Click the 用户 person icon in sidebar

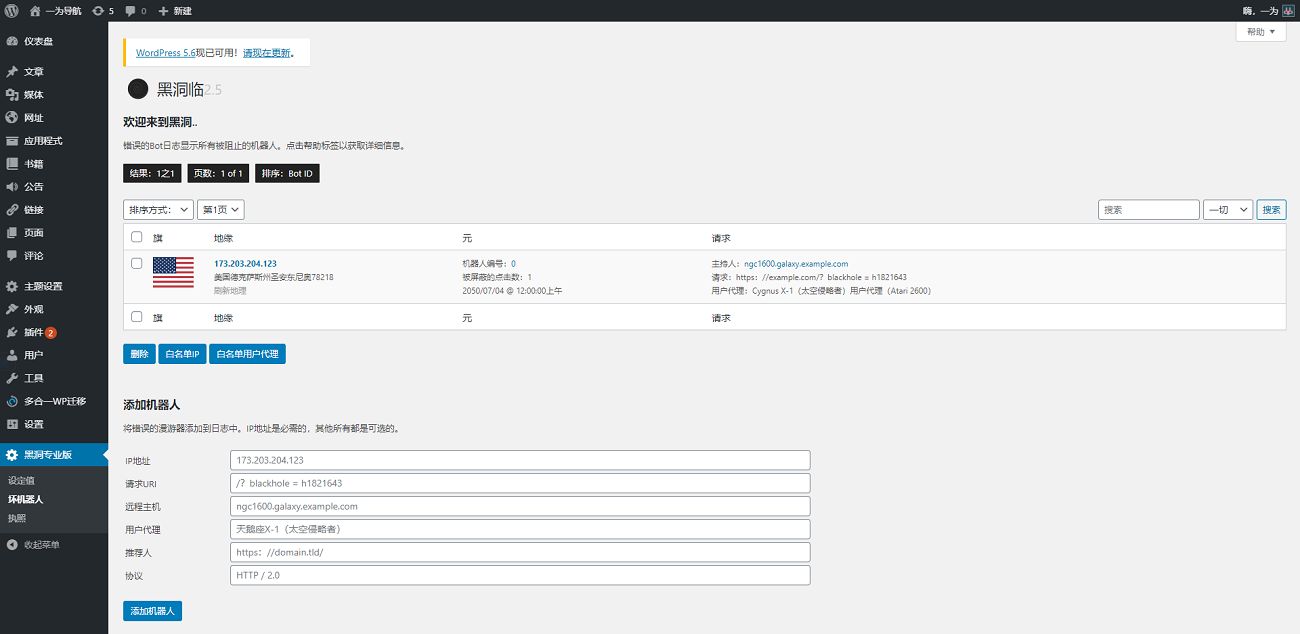click(12, 355)
